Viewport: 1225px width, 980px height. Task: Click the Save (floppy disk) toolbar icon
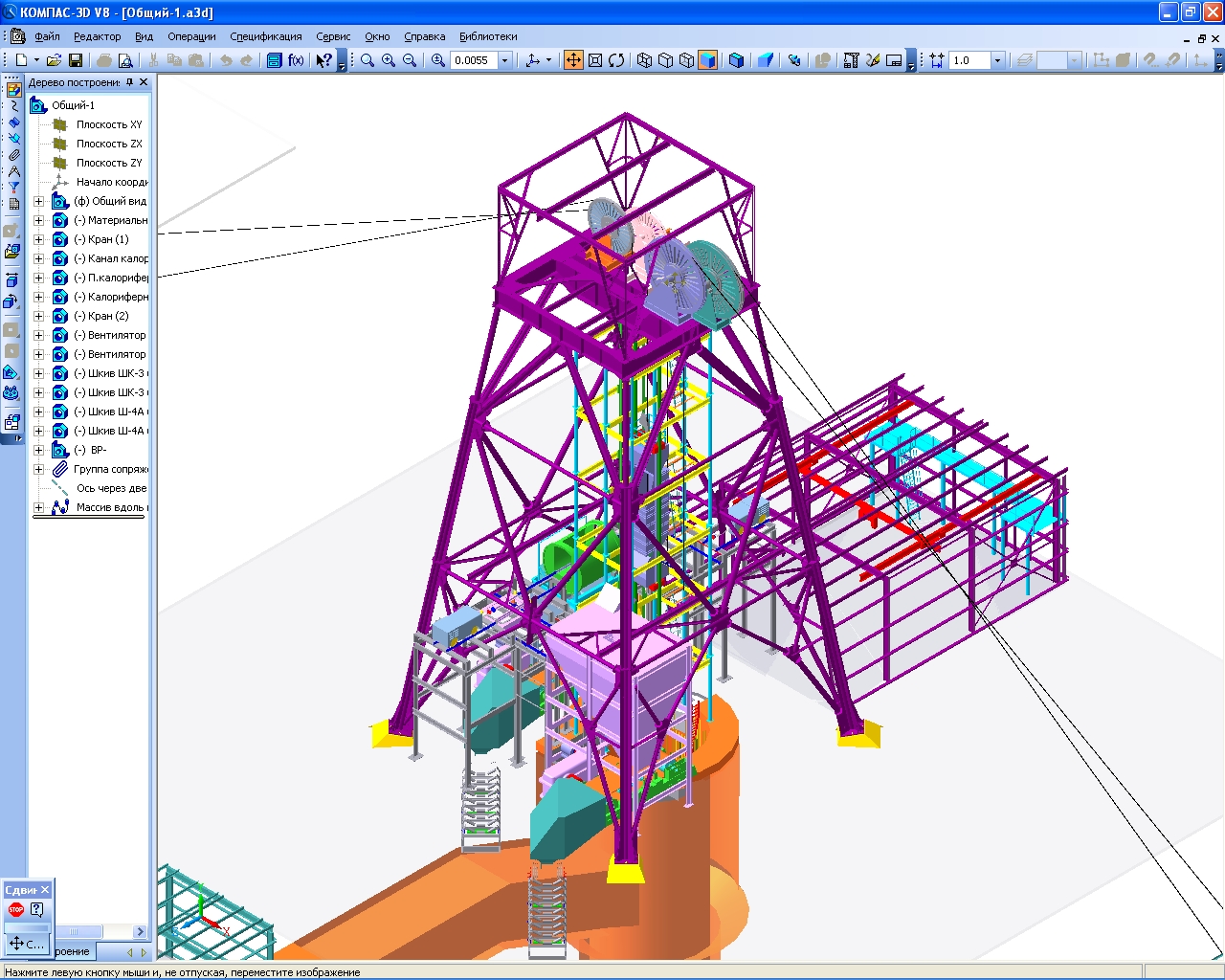pos(76,60)
